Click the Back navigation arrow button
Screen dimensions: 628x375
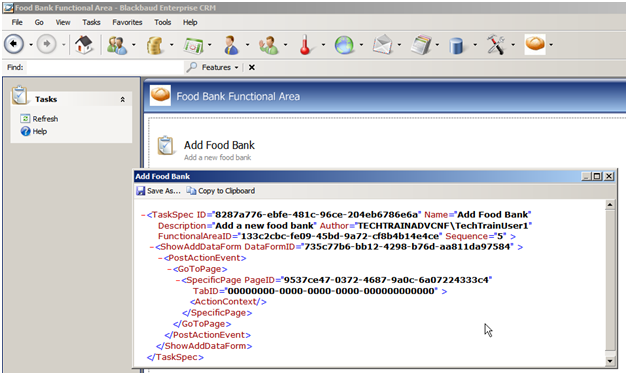point(14,44)
